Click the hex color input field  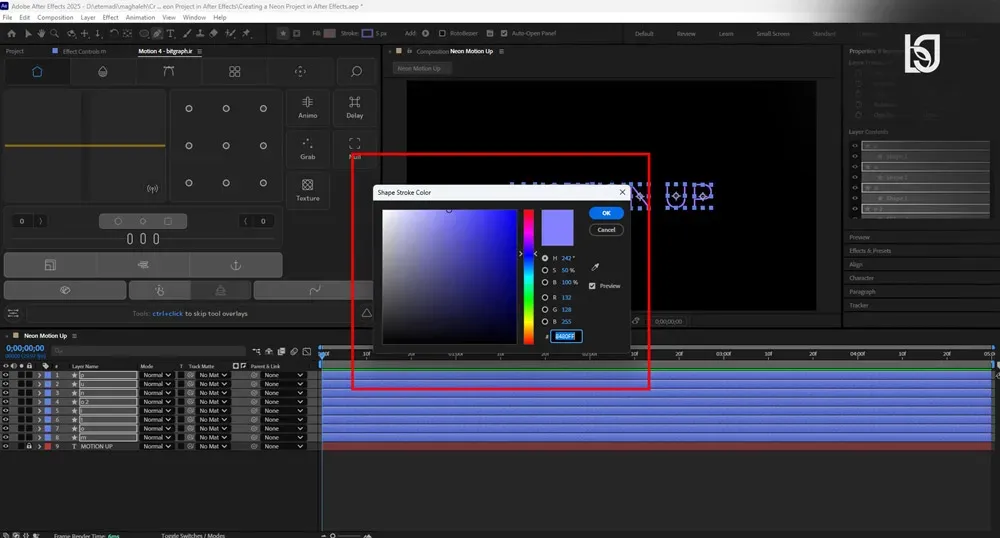coord(566,336)
